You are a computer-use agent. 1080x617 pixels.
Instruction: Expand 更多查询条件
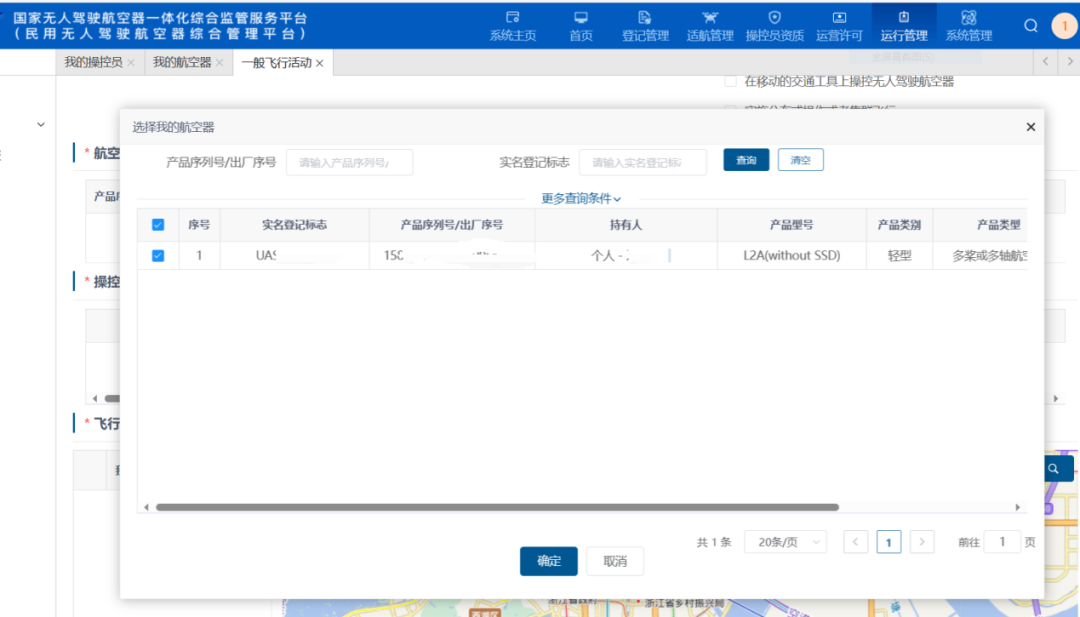coord(581,198)
